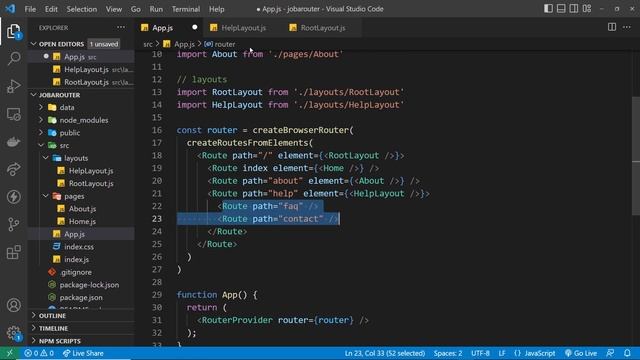This screenshot has width=640, height=360.
Task: Open Home.js in pages folder
Action: click(x=81, y=221)
